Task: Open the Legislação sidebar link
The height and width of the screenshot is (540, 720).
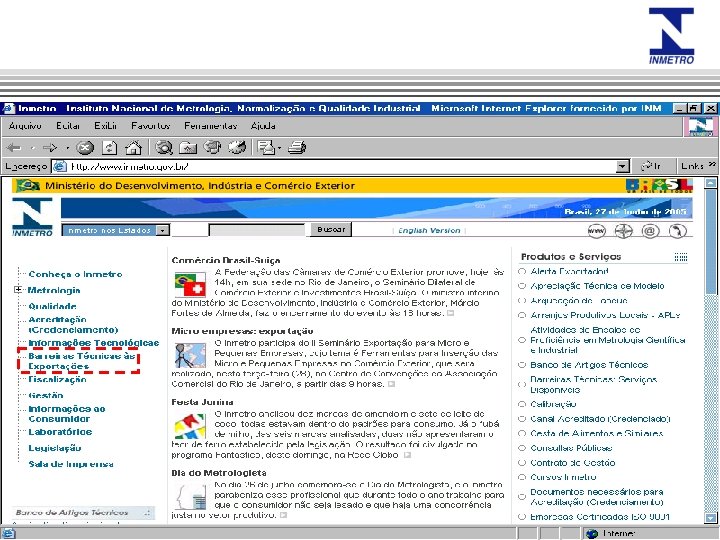Action: click(55, 448)
